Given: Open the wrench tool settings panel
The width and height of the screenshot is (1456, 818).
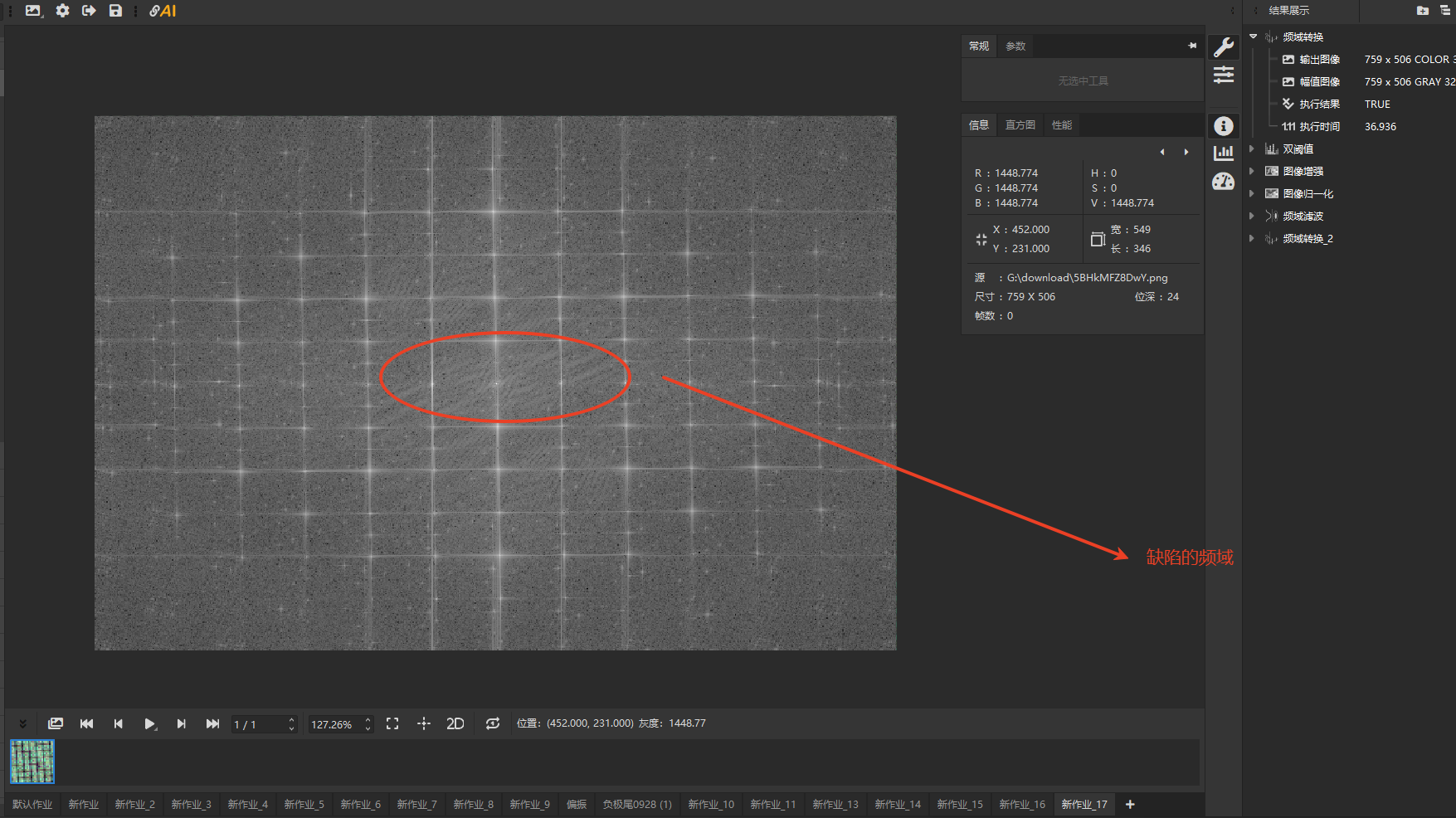Looking at the screenshot, I should click(1224, 47).
